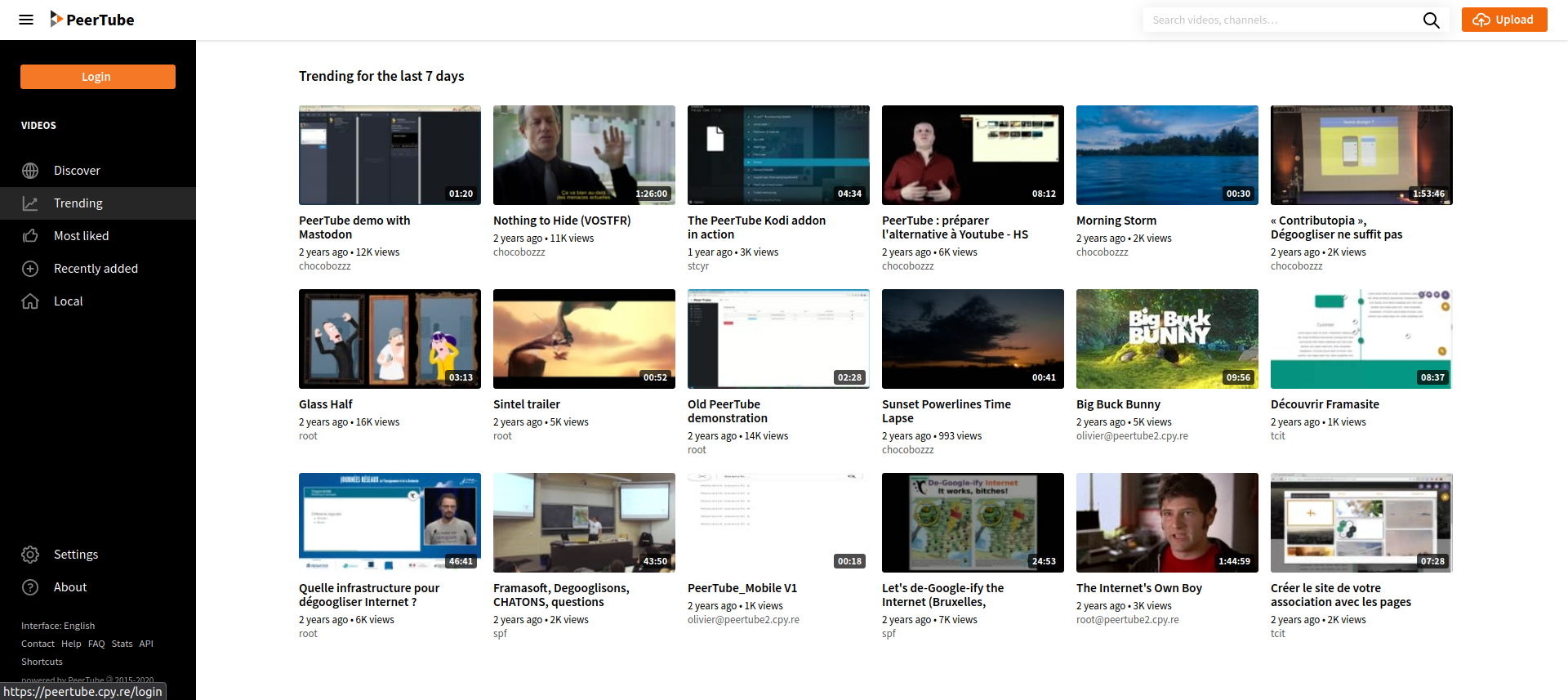Click Sintel trailer video title

(527, 404)
